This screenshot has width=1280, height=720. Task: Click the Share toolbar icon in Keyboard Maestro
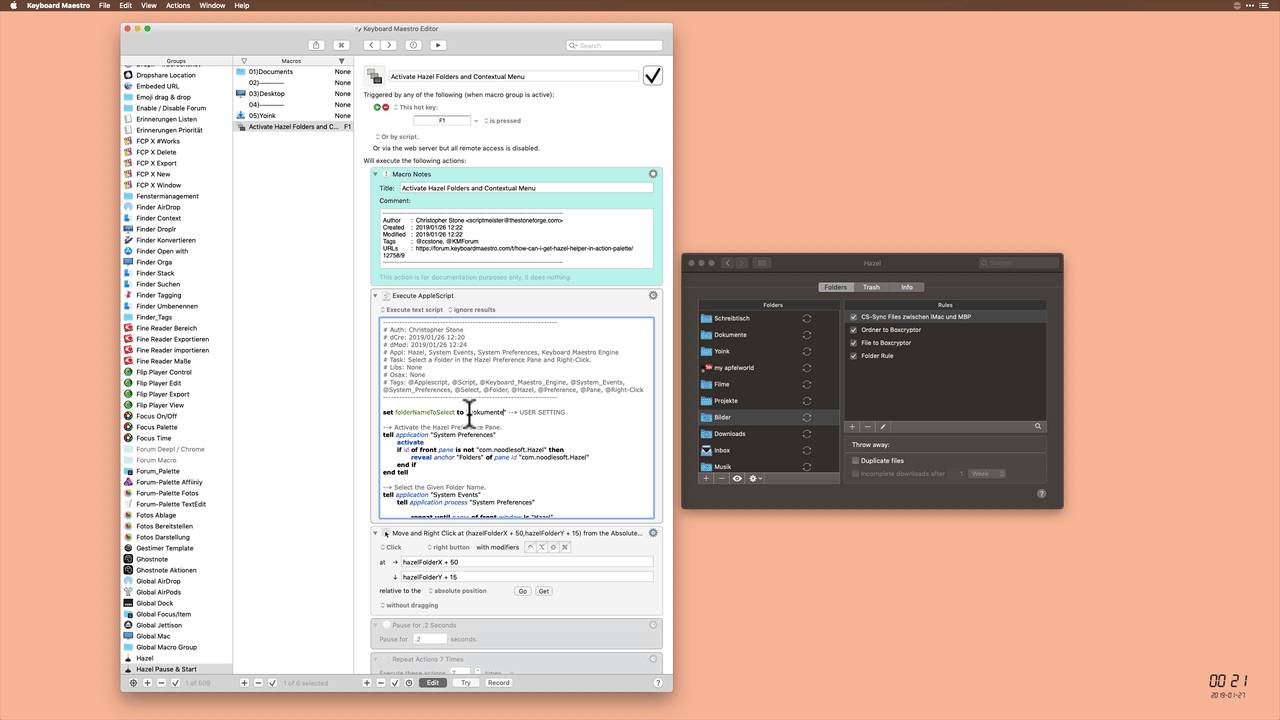(317, 45)
